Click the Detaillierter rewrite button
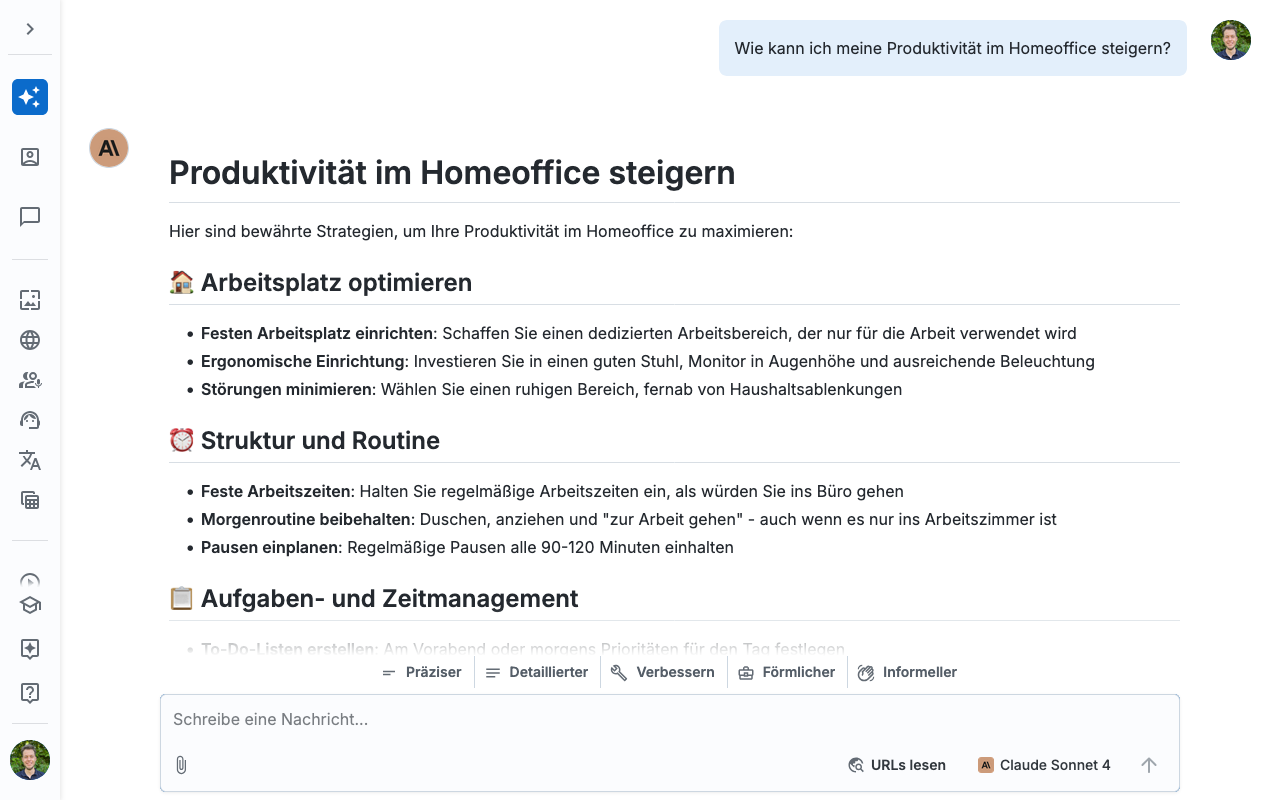This screenshot has width=1280, height=800. point(537,672)
